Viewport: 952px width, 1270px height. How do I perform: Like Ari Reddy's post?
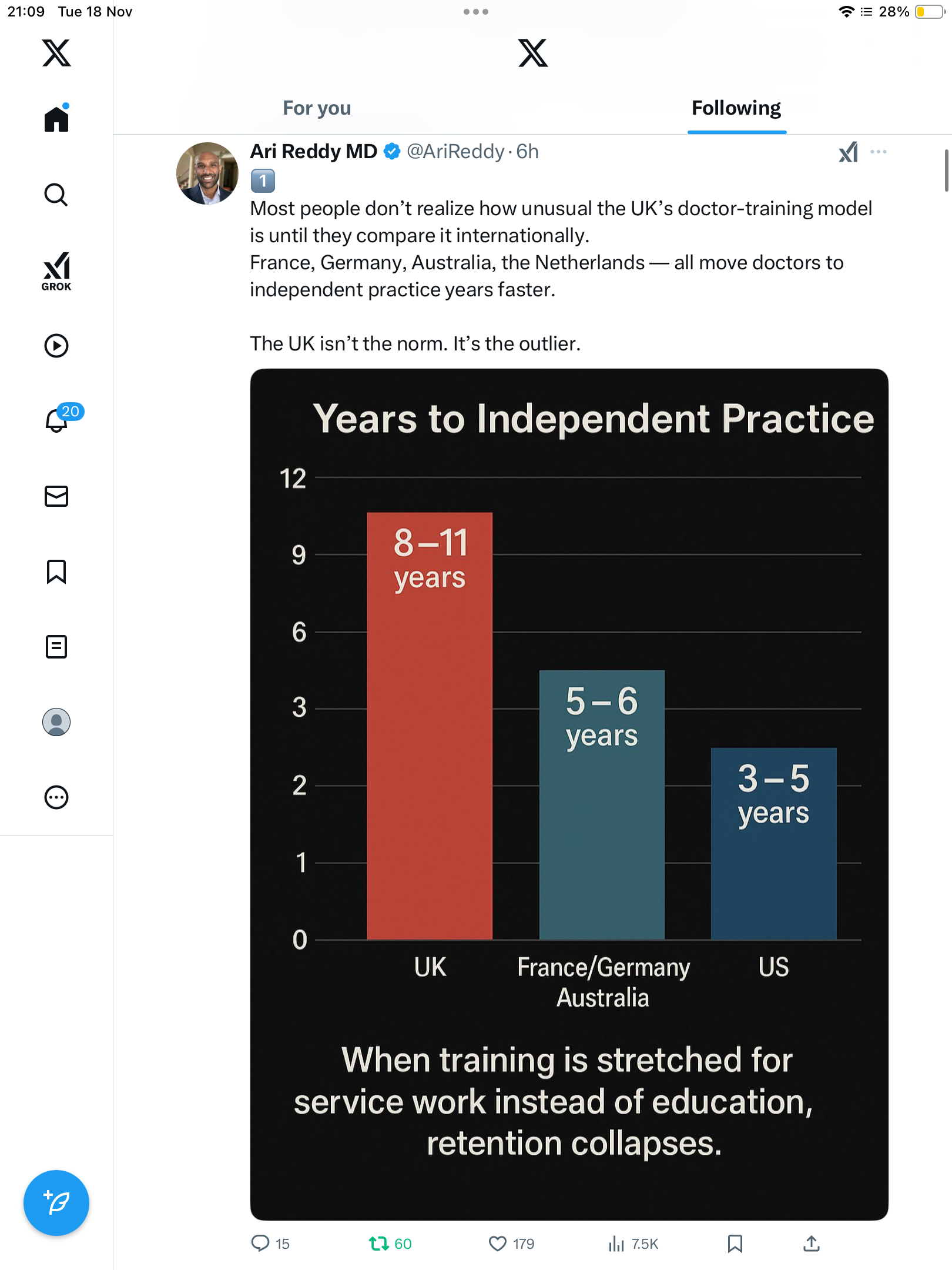[x=498, y=1244]
